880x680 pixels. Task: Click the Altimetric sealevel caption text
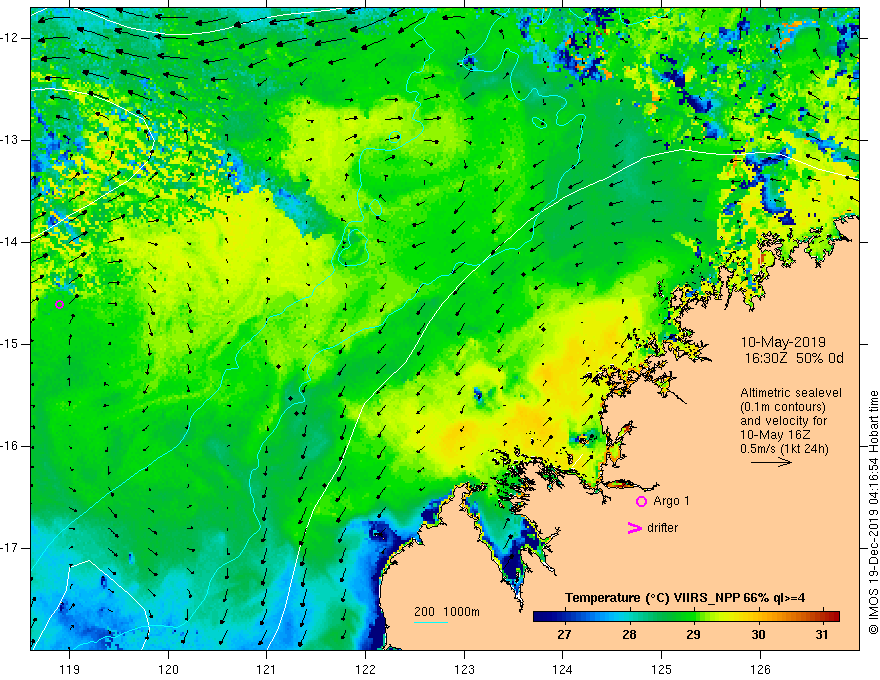point(791,393)
